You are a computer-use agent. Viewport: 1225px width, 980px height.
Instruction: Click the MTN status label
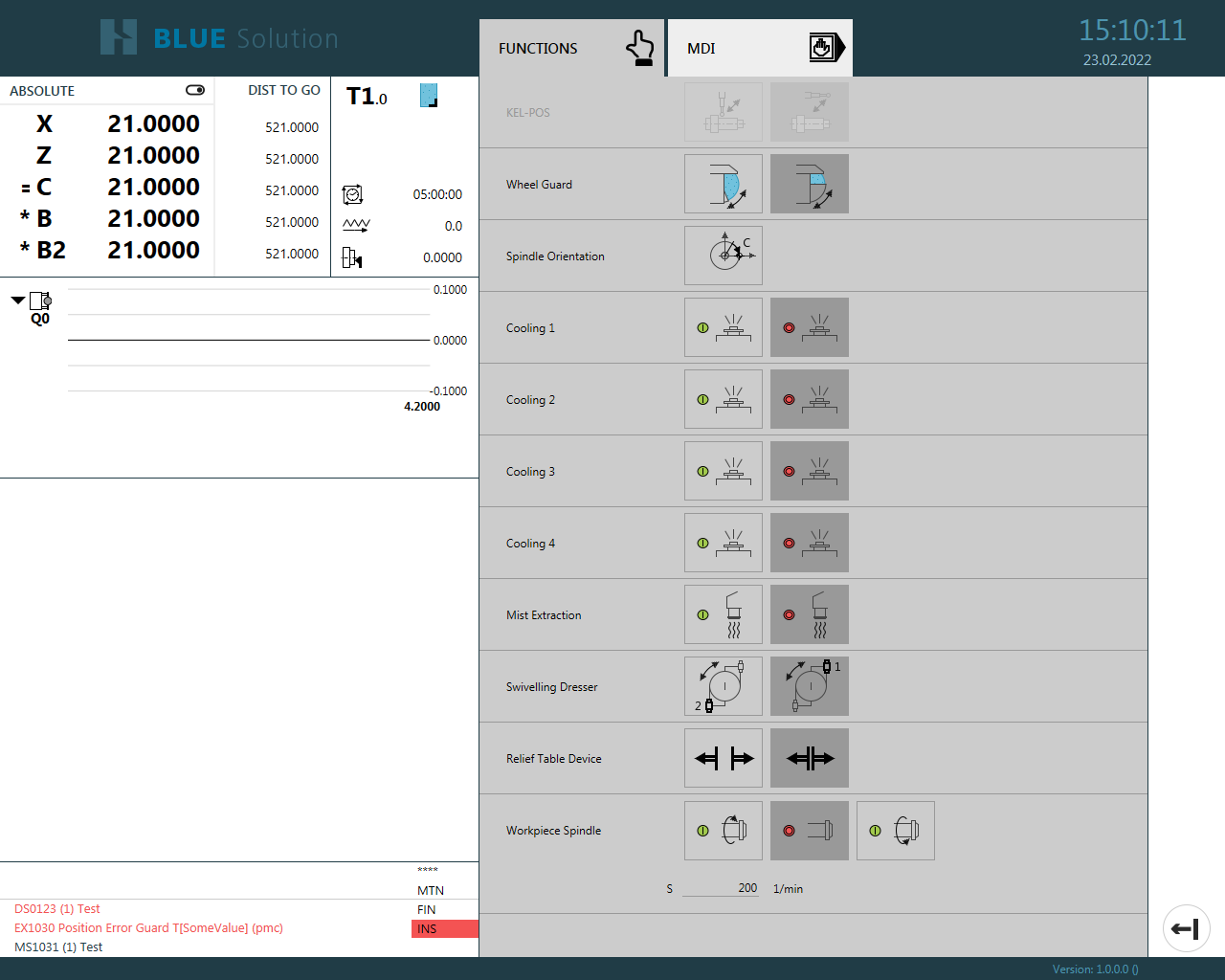point(431,891)
